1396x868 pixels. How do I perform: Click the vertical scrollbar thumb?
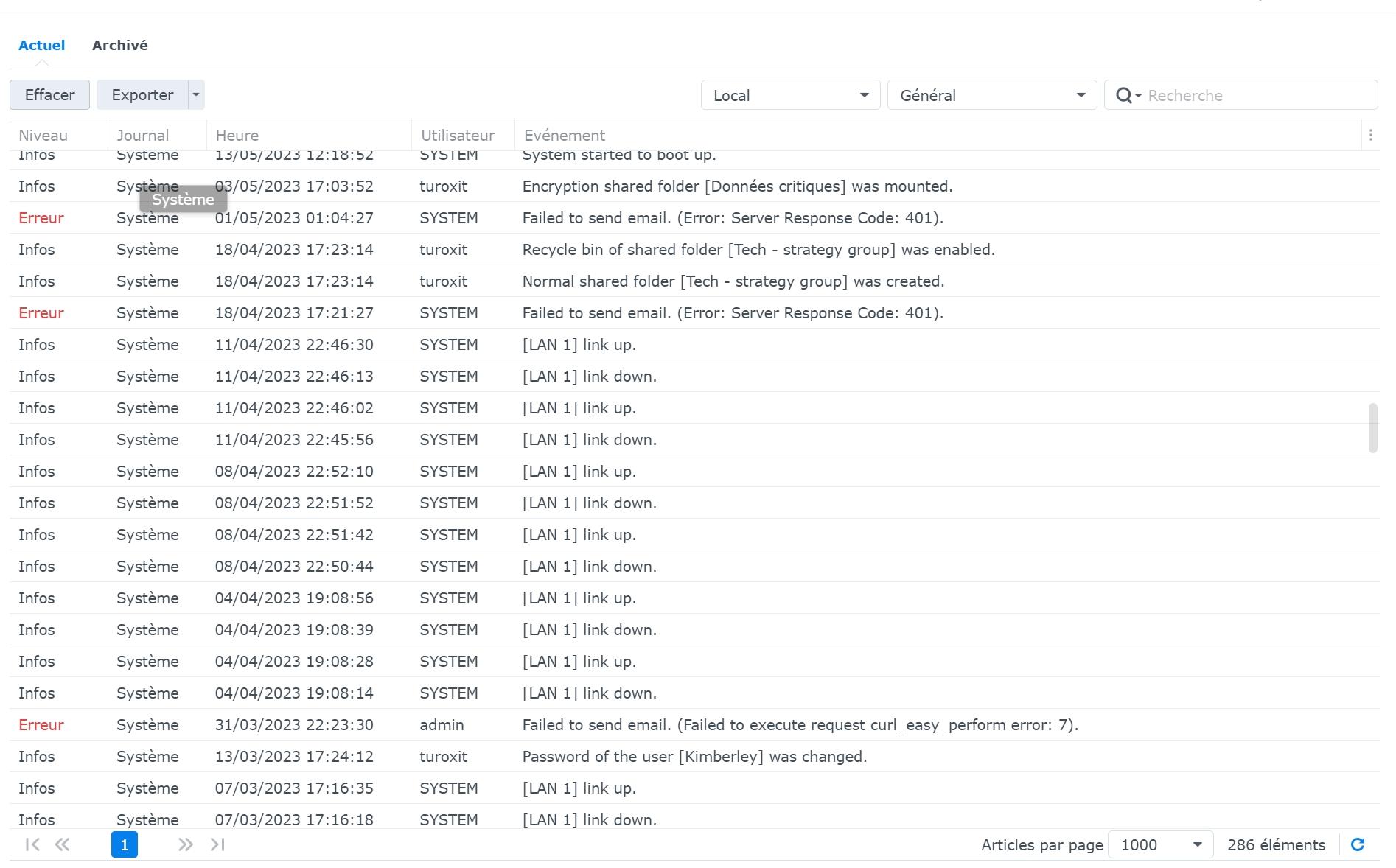(1372, 427)
